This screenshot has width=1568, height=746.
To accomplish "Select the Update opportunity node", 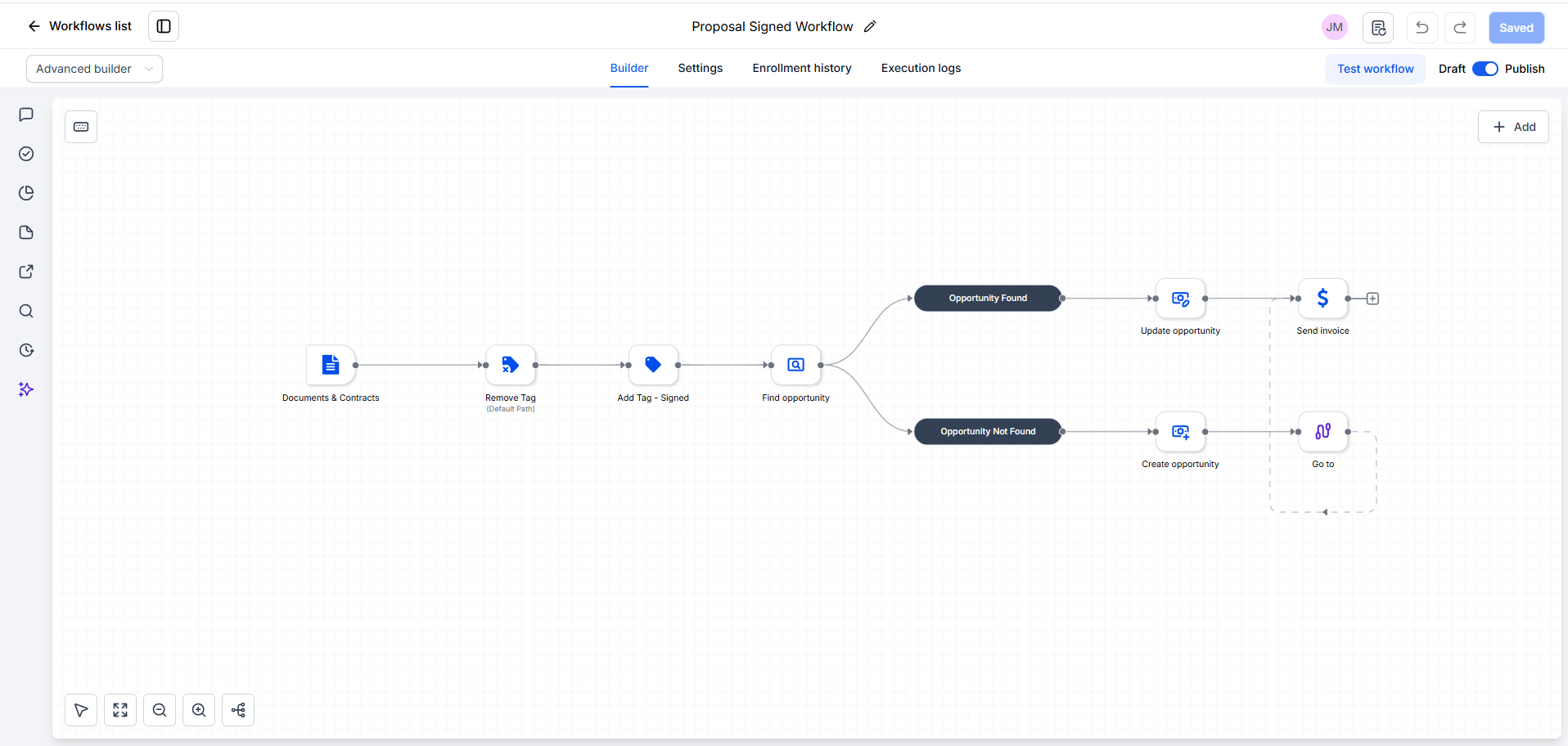I will 1180,299.
